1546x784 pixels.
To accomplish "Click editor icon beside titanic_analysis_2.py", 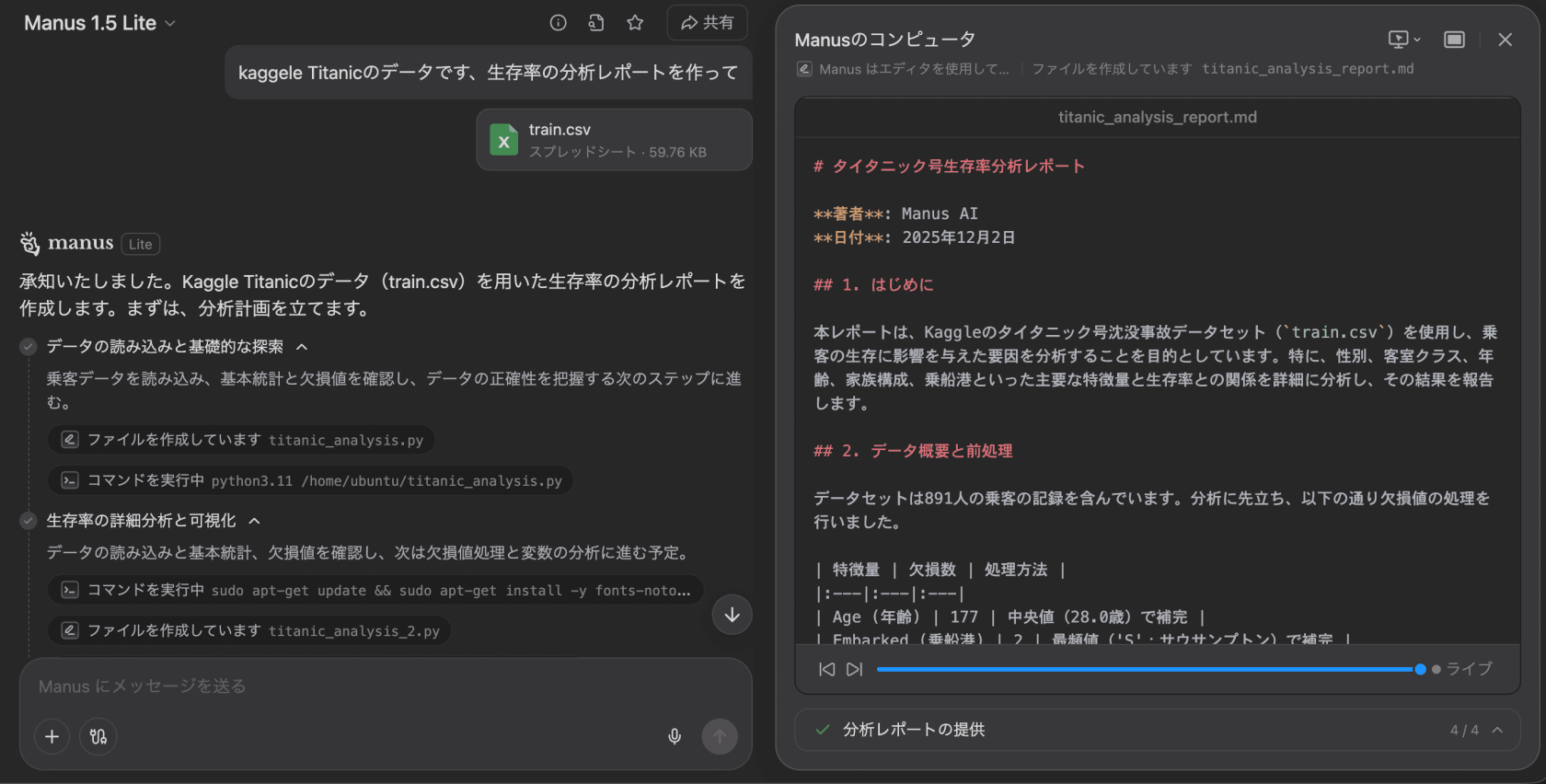I will point(69,630).
